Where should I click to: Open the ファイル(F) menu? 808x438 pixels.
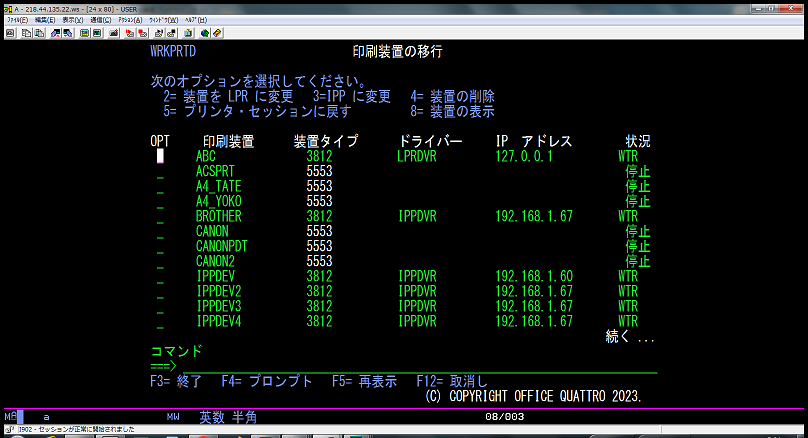(x=18, y=19)
